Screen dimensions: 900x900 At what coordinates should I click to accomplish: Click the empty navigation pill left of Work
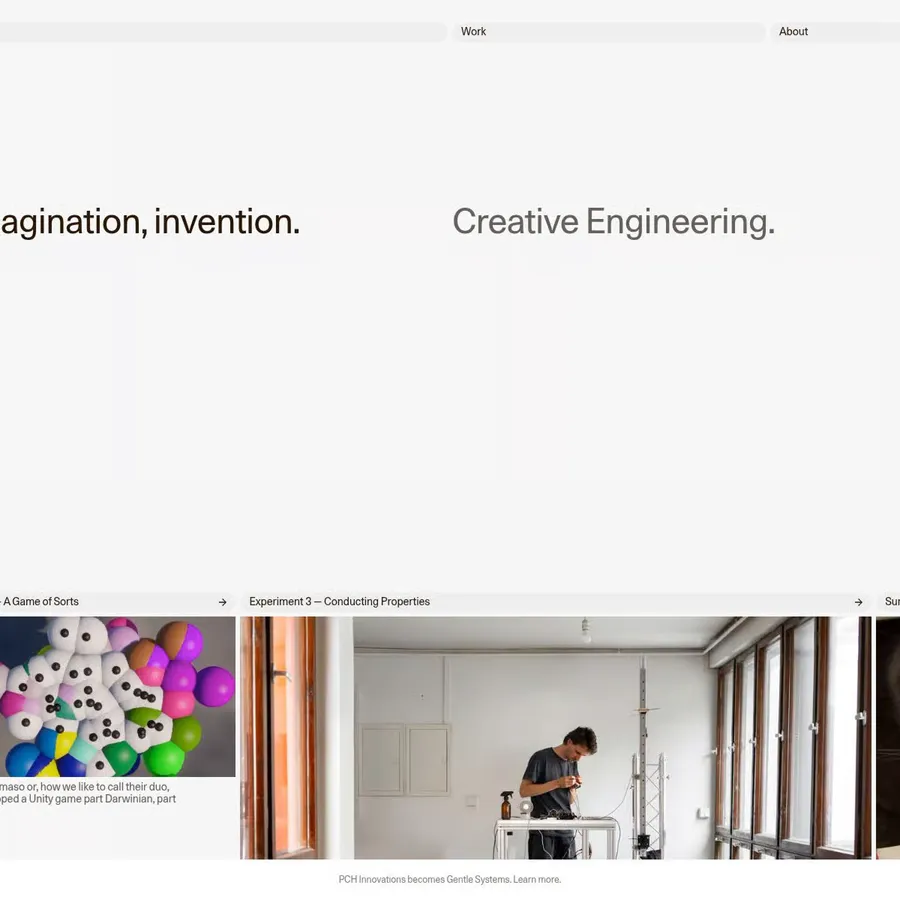(220, 32)
